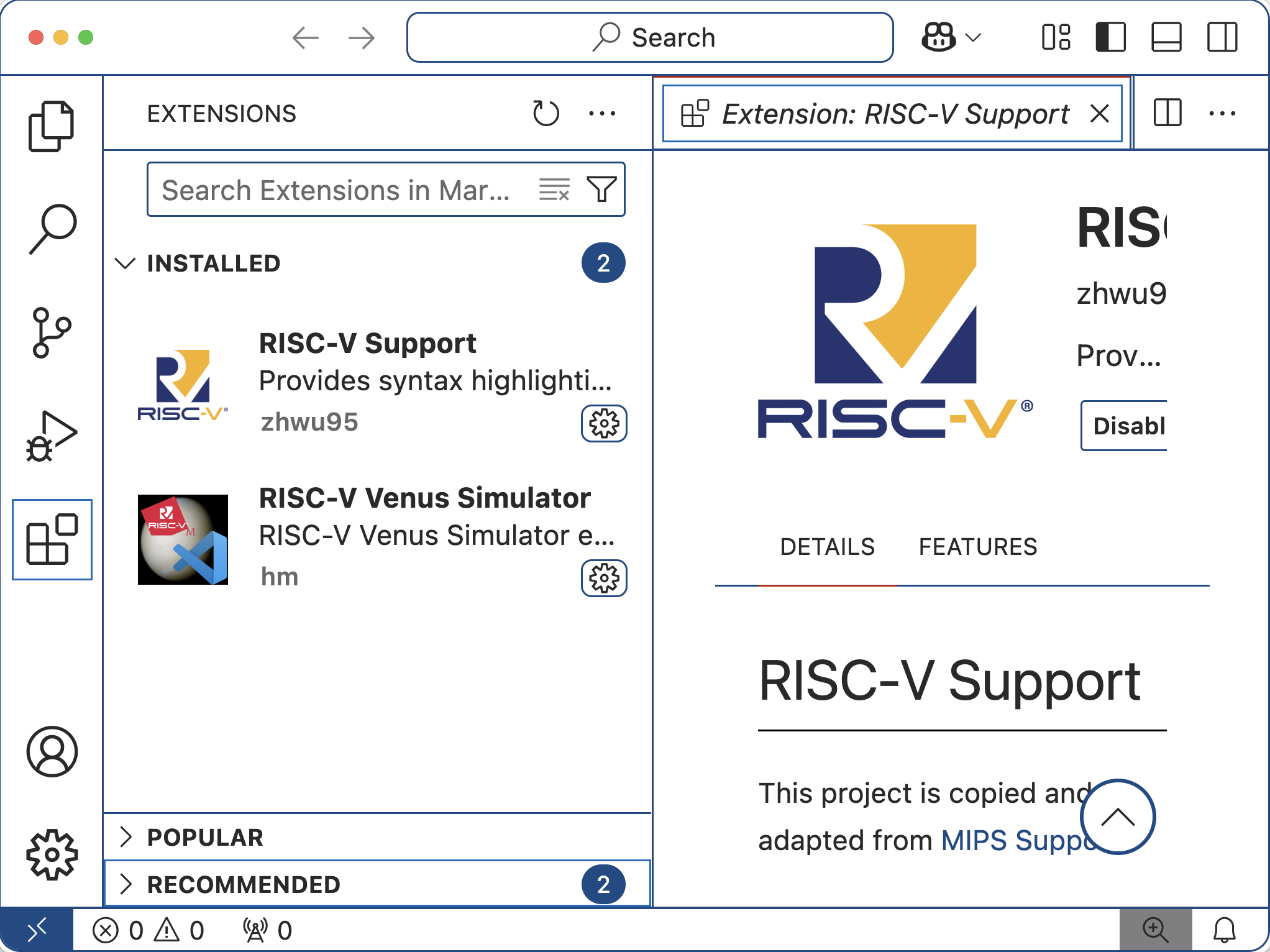Click the scroll to top button
1270x952 pixels.
coord(1117,817)
